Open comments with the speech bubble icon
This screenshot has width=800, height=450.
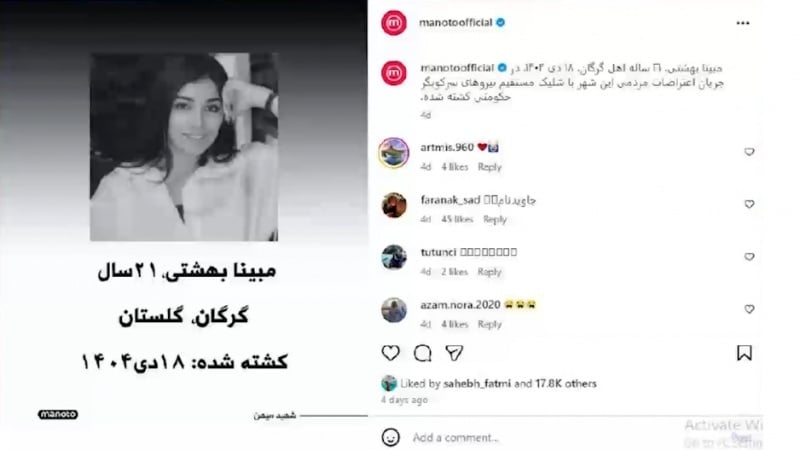click(422, 353)
